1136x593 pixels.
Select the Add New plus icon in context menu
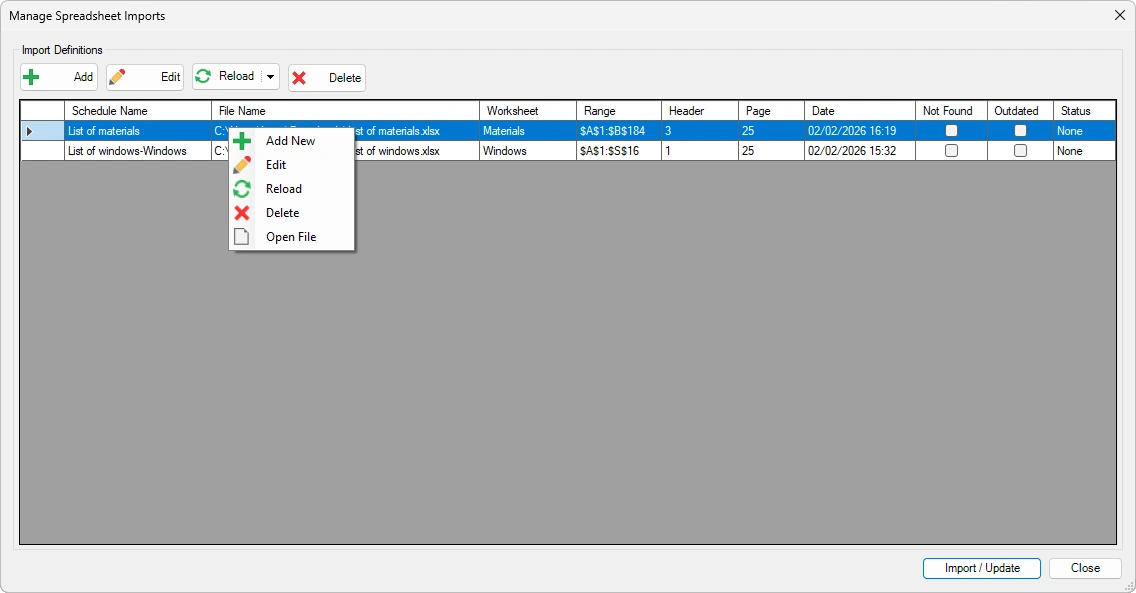point(242,141)
